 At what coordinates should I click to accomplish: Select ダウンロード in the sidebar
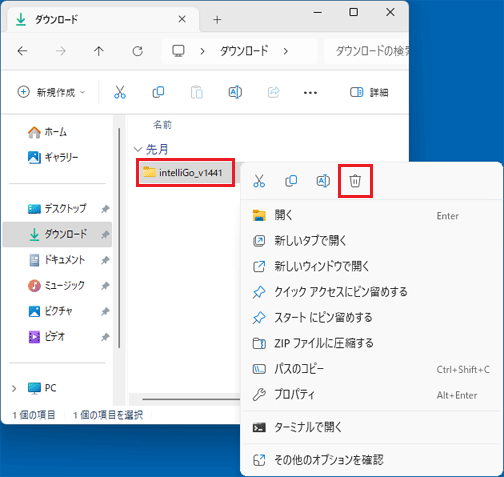(57, 234)
